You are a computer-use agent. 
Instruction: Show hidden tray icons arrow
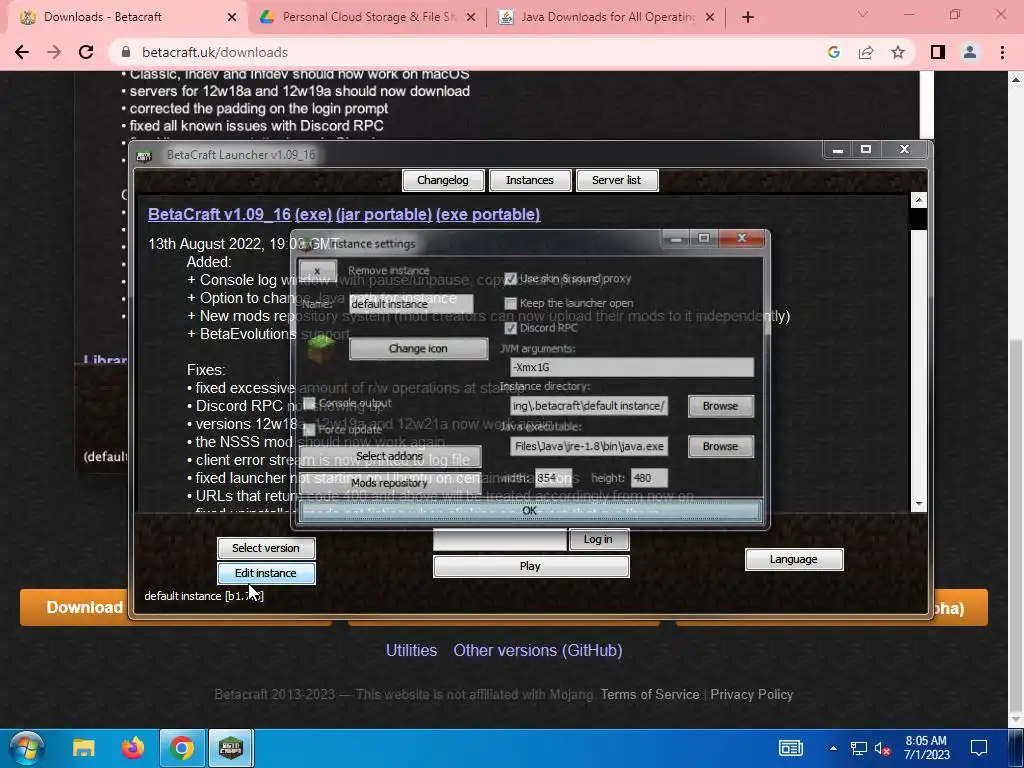pyautogui.click(x=833, y=748)
